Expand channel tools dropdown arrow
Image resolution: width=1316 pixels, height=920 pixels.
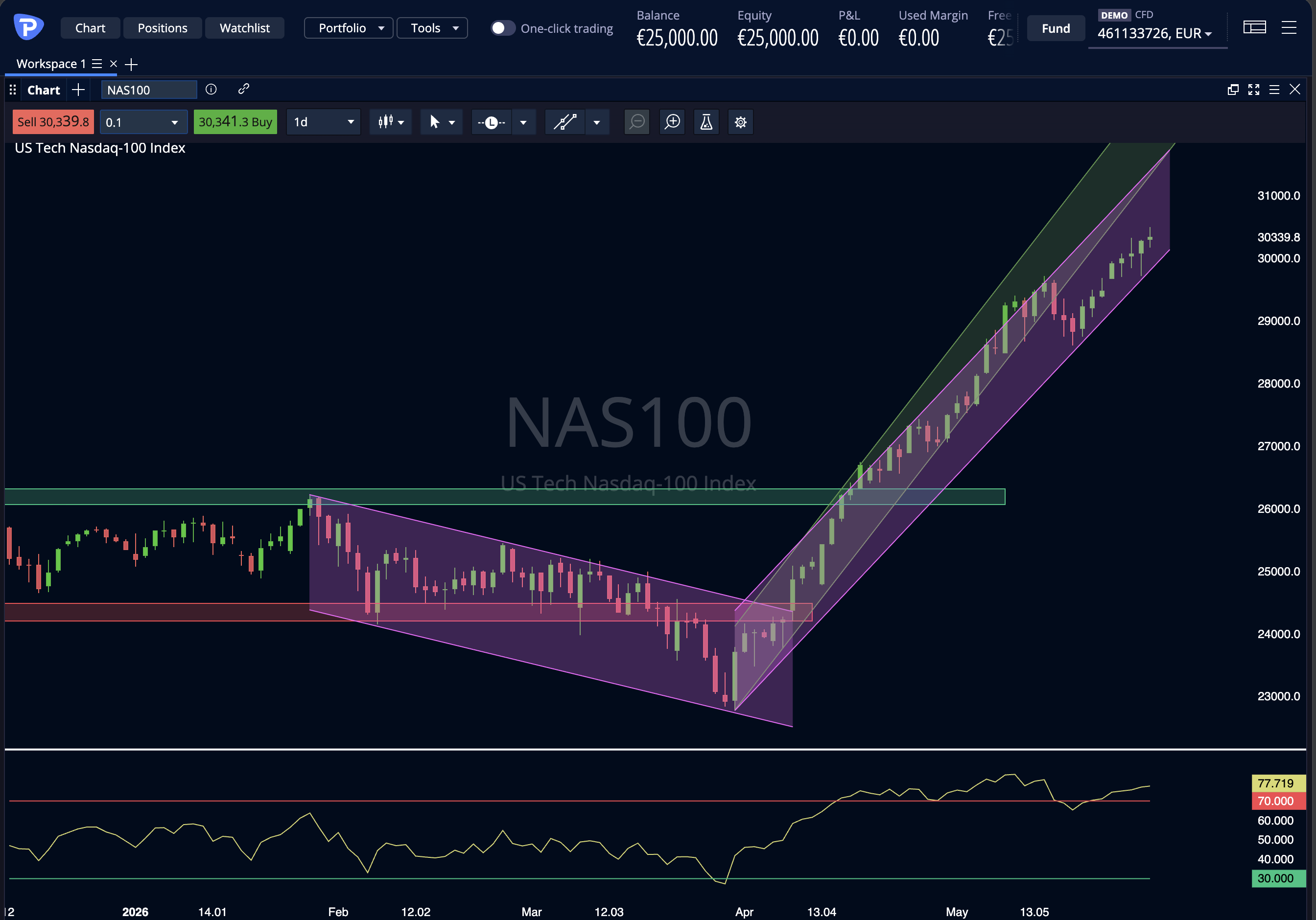coord(597,123)
